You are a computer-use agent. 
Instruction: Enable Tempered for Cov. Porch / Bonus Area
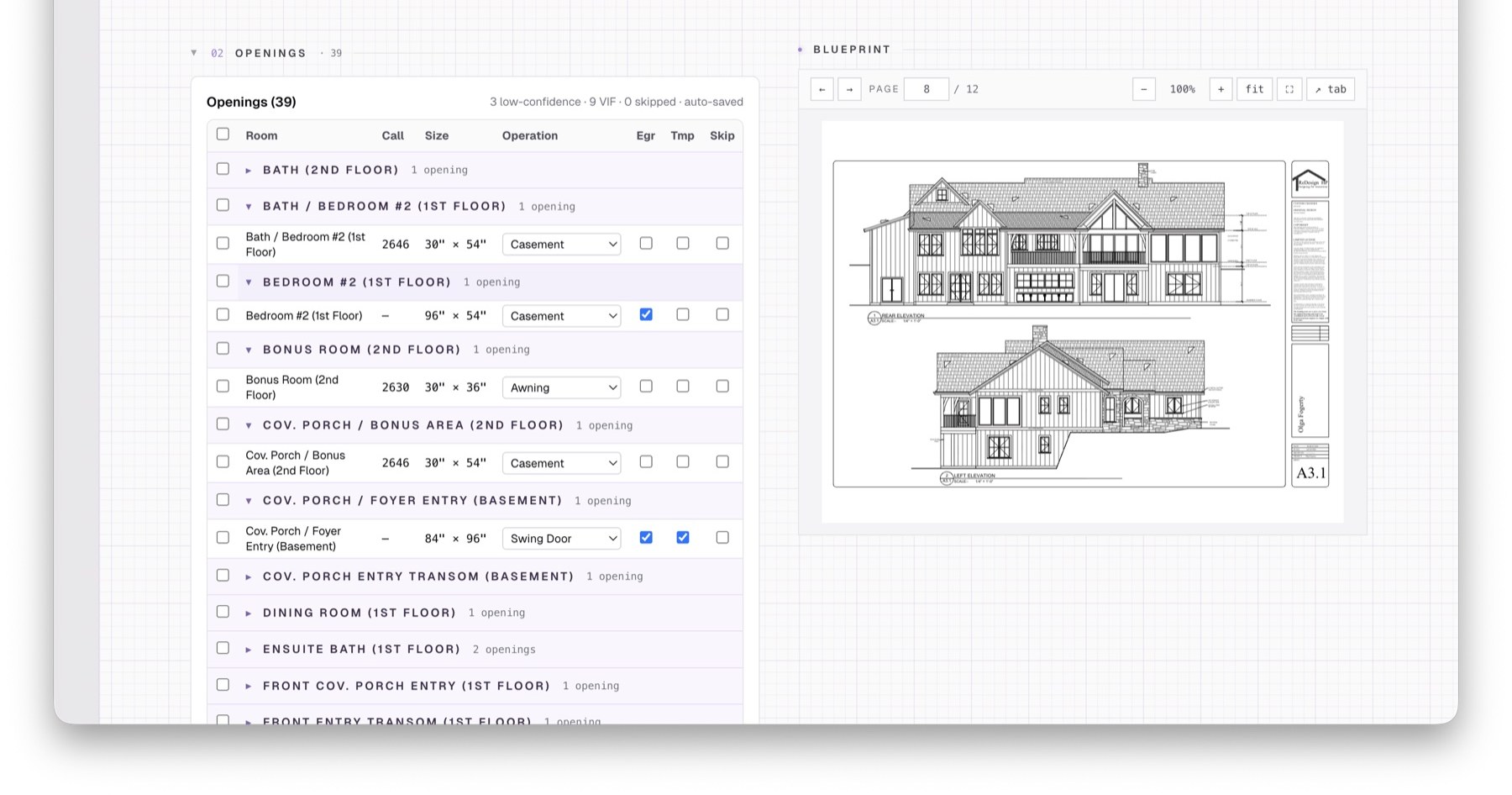coord(683,461)
